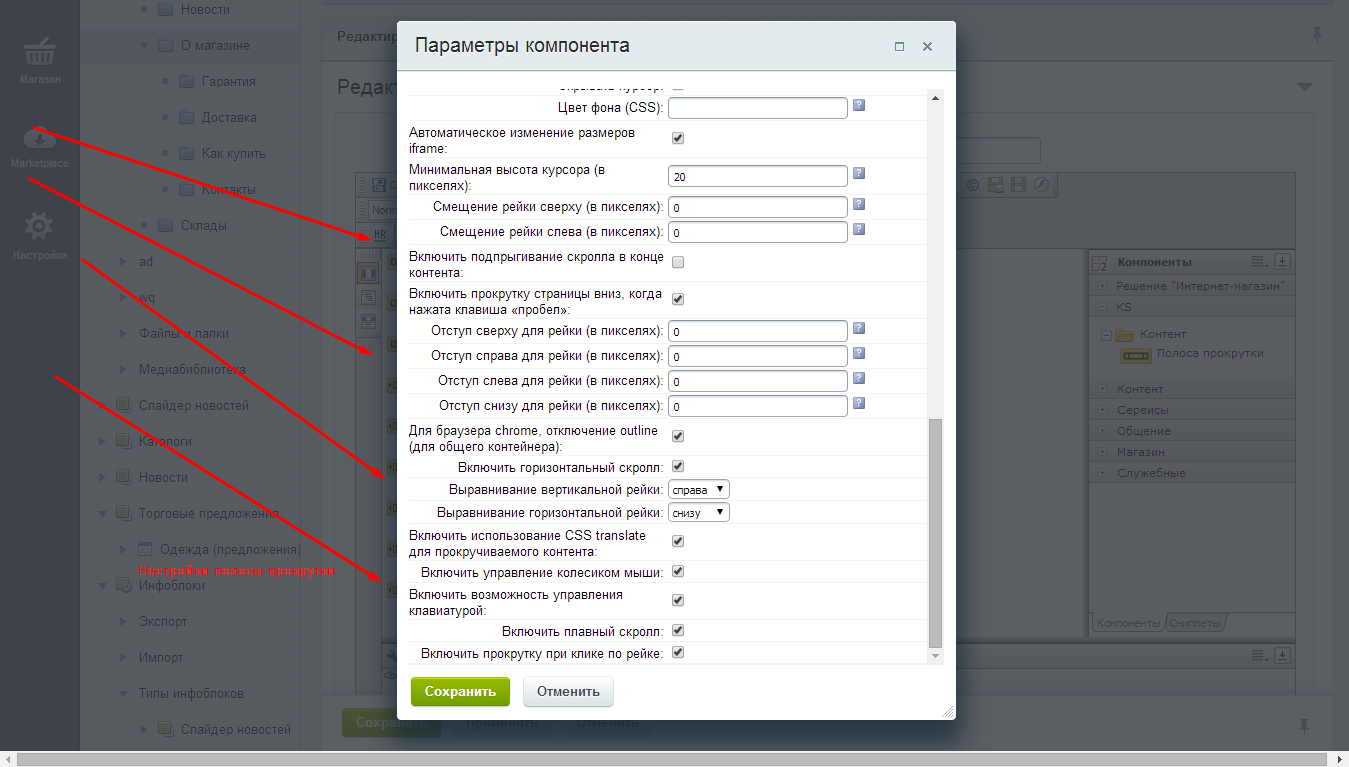Switch to the Сниппеты tab

click(x=1196, y=623)
